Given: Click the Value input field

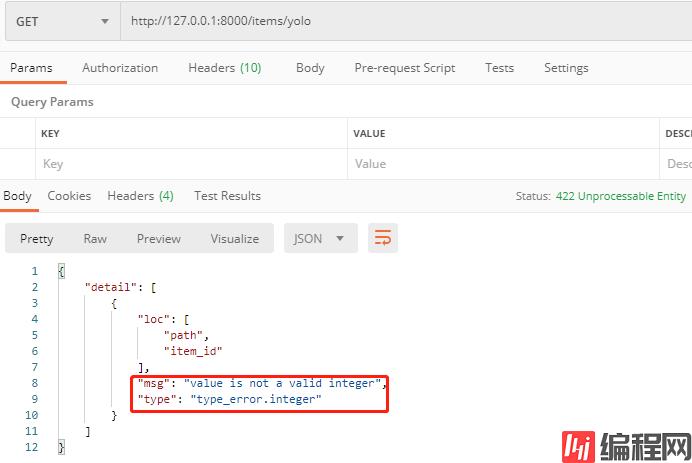Looking at the screenshot, I should 500,164.
